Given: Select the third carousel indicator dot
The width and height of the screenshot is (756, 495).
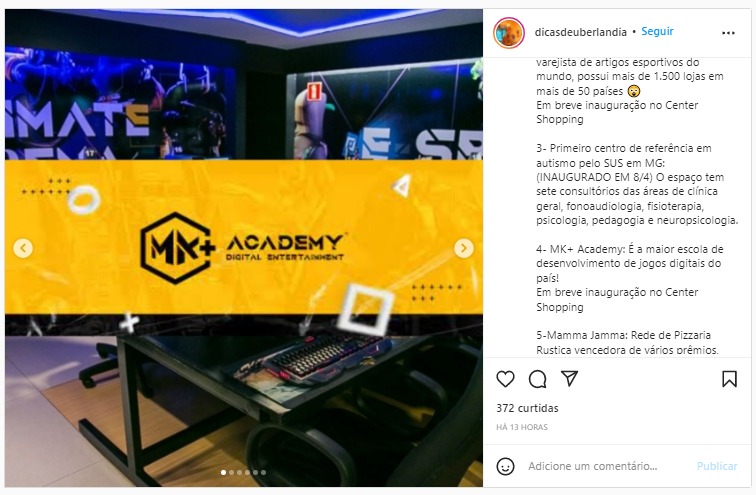Looking at the screenshot, I should click(239, 472).
